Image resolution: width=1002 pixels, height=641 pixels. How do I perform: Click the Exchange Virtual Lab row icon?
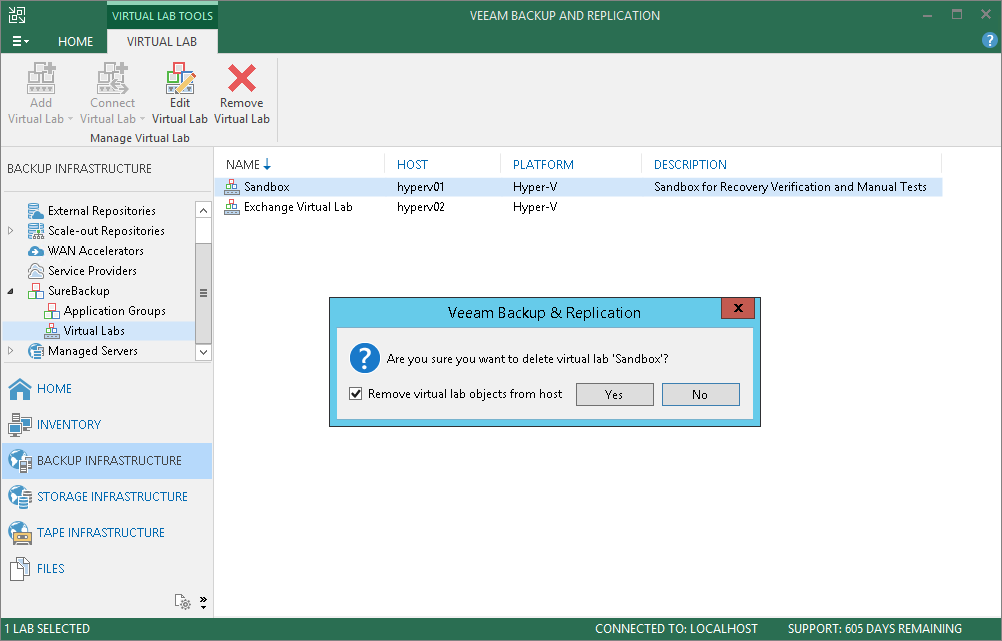pos(232,207)
